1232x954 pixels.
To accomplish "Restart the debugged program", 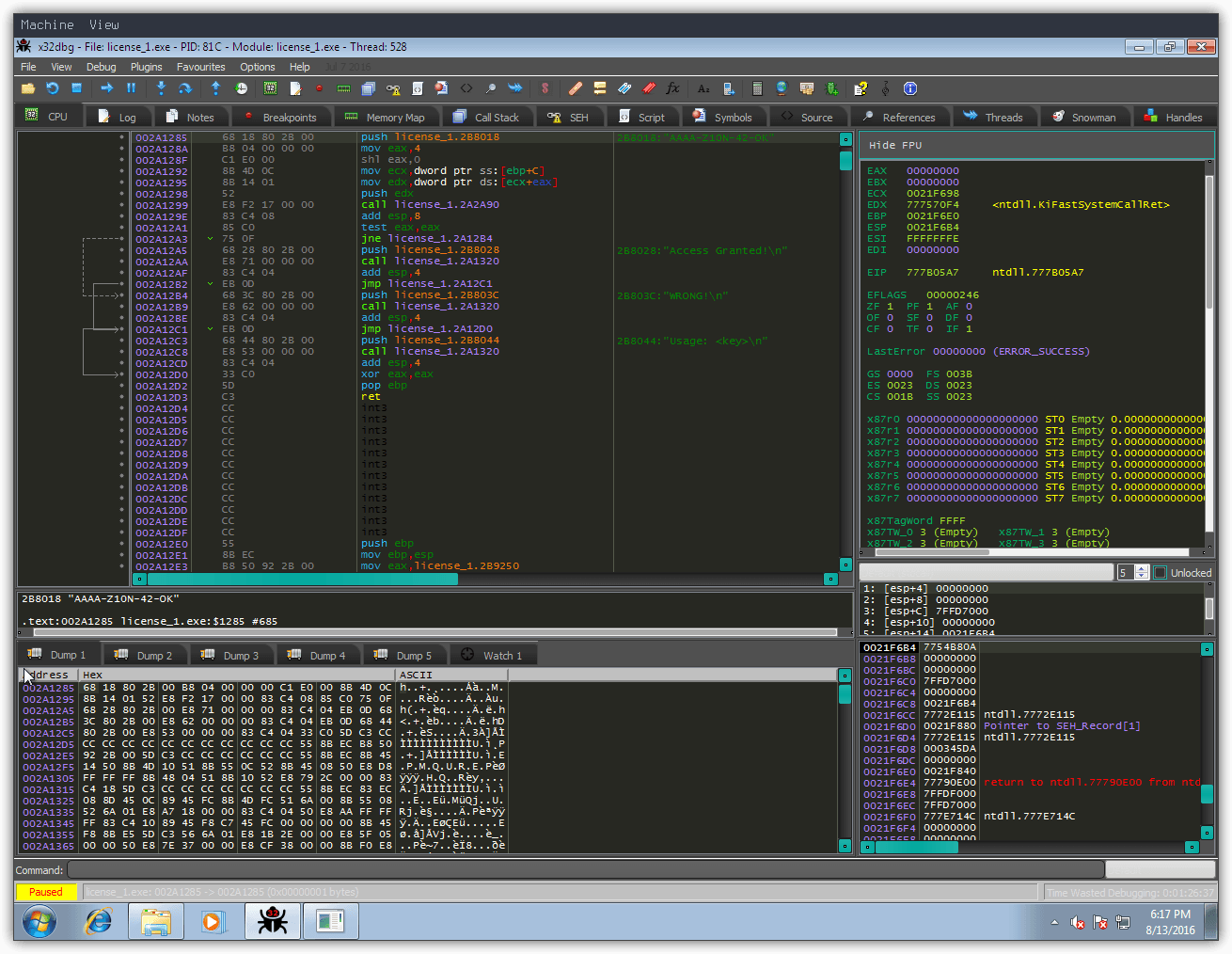I will [53, 88].
